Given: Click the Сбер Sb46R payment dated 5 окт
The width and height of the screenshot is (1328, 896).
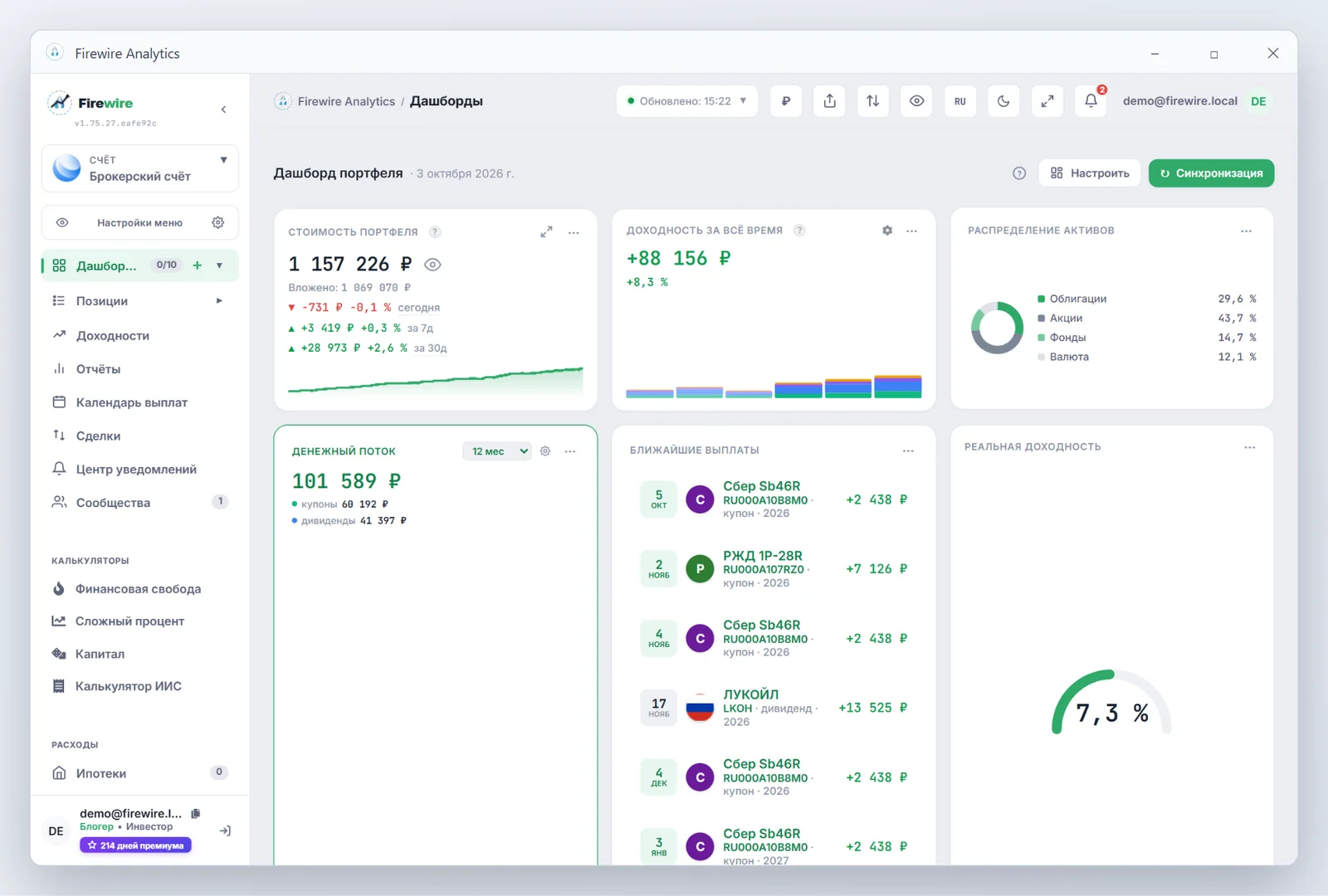Looking at the screenshot, I should [x=774, y=499].
